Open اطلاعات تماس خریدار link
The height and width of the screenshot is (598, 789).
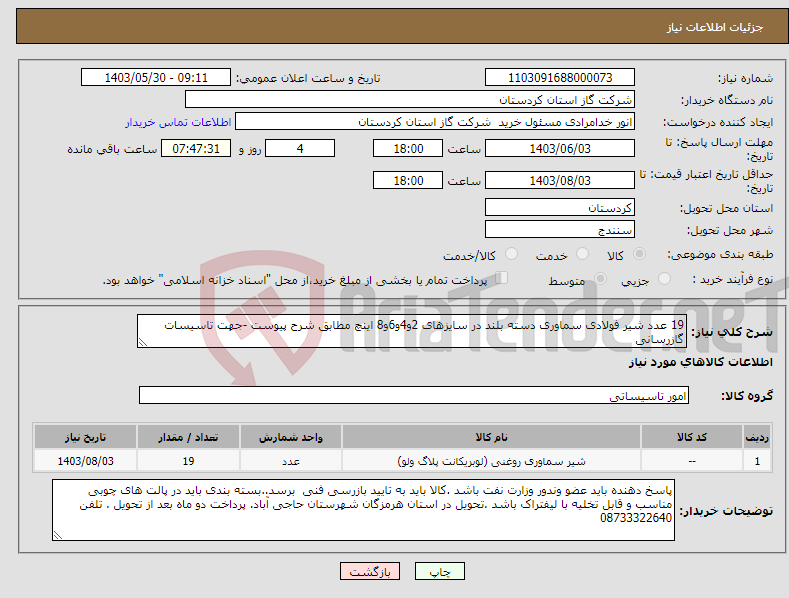click(x=178, y=122)
